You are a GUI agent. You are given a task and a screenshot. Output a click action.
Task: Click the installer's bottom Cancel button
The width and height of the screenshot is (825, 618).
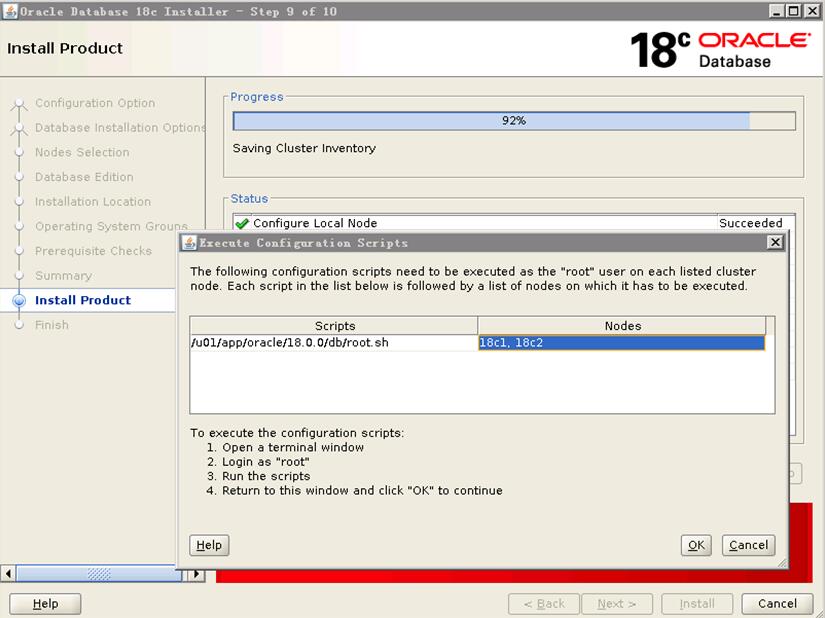(x=777, y=604)
